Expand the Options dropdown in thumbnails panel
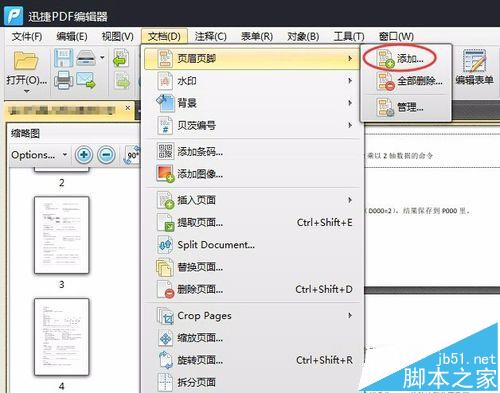The image size is (500, 393). click(x=39, y=155)
